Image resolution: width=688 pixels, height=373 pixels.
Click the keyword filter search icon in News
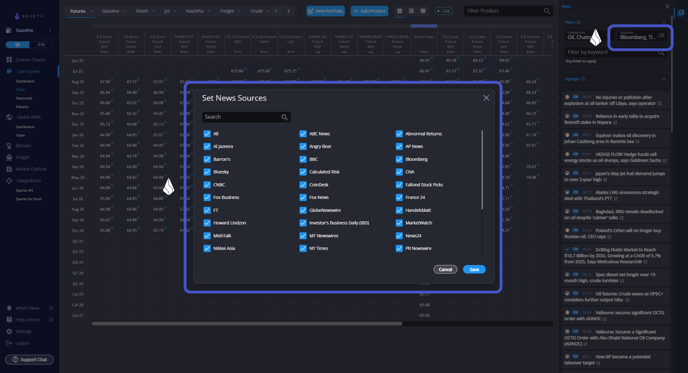pyautogui.click(x=661, y=52)
